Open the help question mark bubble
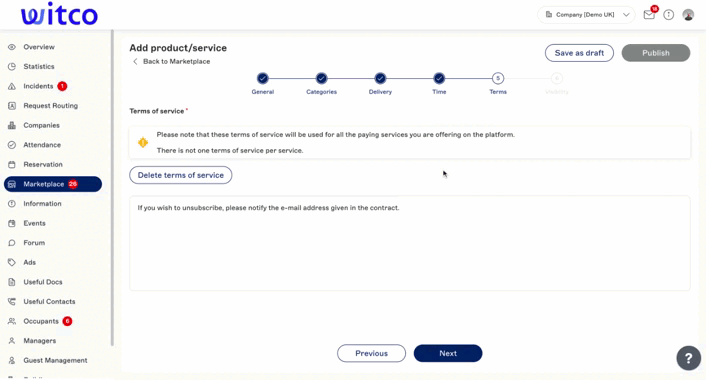The width and height of the screenshot is (706, 380). (x=688, y=358)
